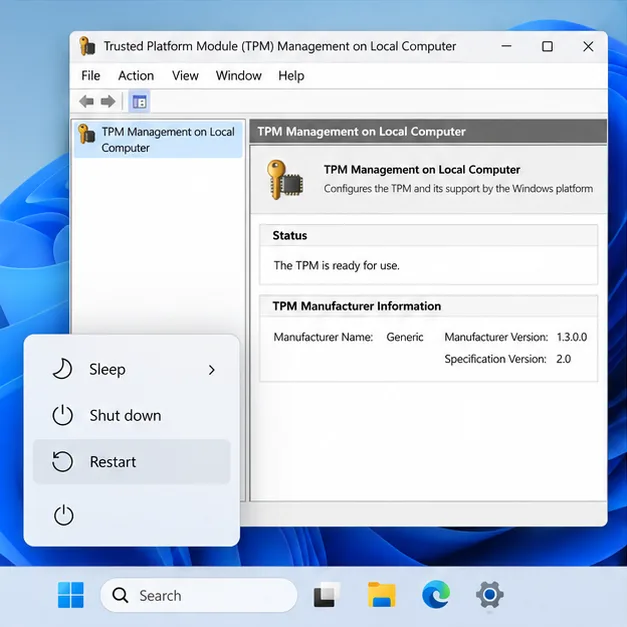
Task: Open Settings gear in taskbar
Action: pyautogui.click(x=490, y=595)
